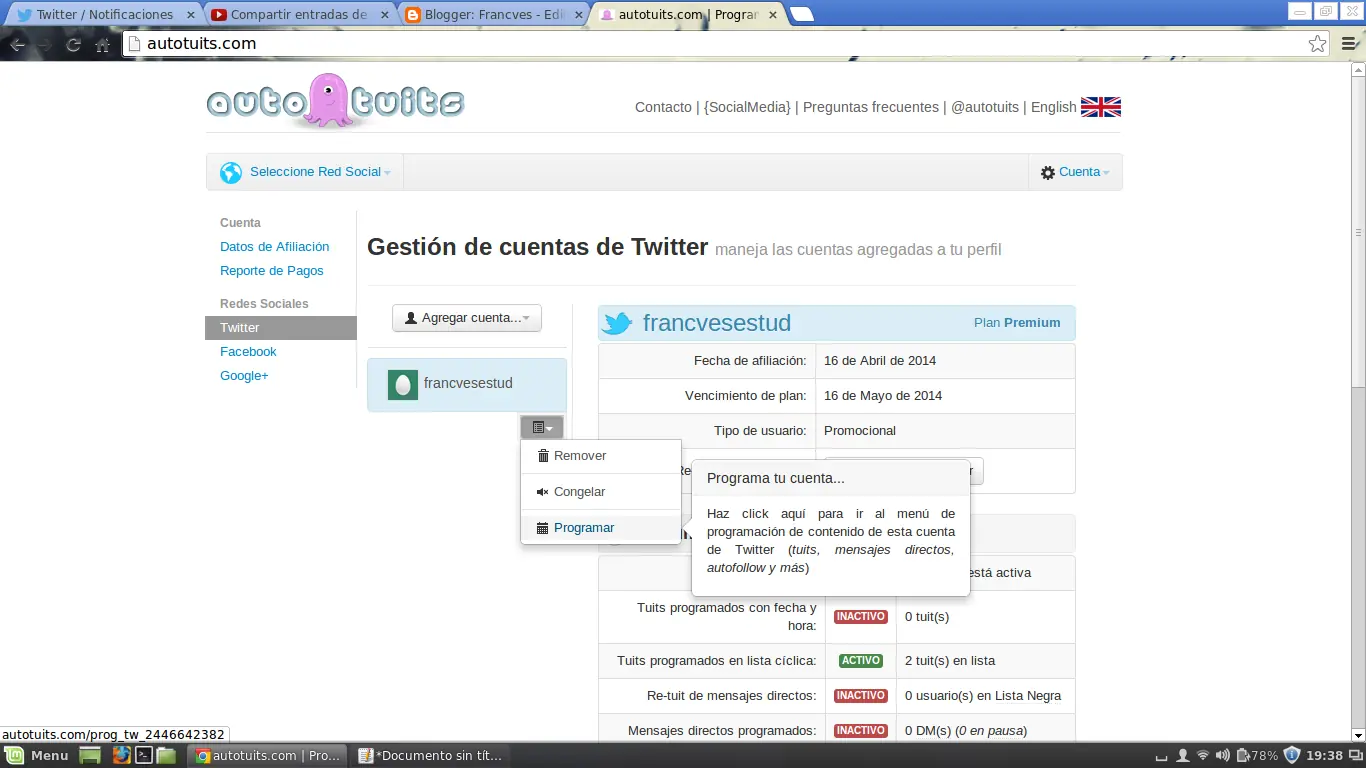1366x768 pixels.
Task: Click the shield update tray icon
Action: click(1292, 755)
